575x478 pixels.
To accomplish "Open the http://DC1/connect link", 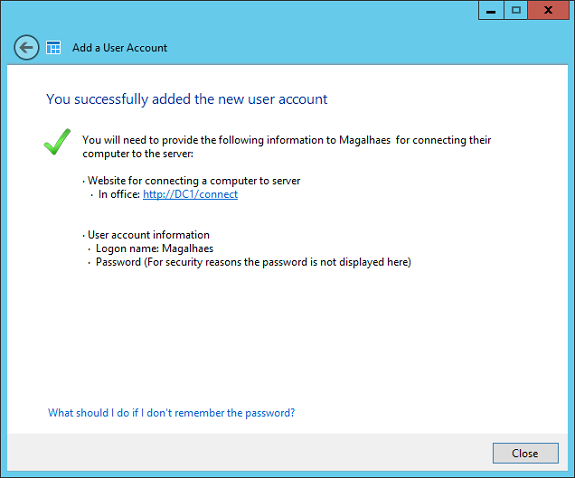I will coord(190,194).
